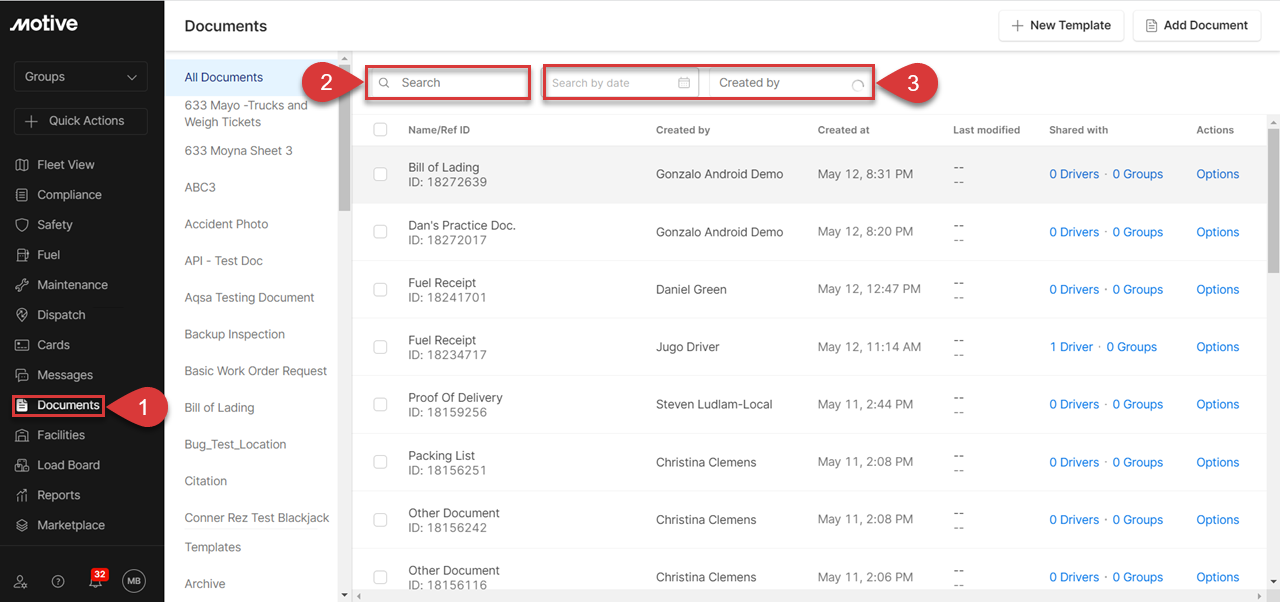This screenshot has width=1280, height=602.
Task: Open the Created by filter dropdown
Action: point(790,83)
